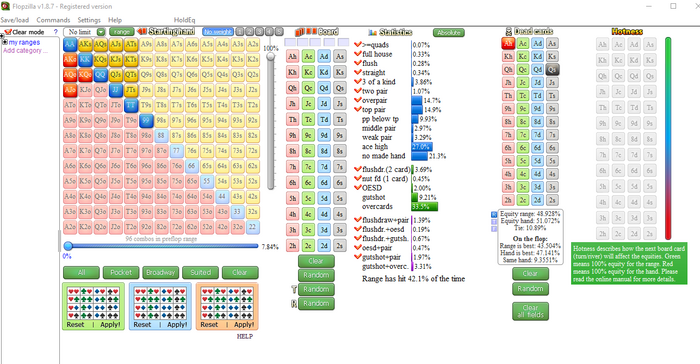Viewport: 700px width, 364px height.
Task: Click the small R equity icon beside Equity range
Action: pyautogui.click(x=494, y=214)
